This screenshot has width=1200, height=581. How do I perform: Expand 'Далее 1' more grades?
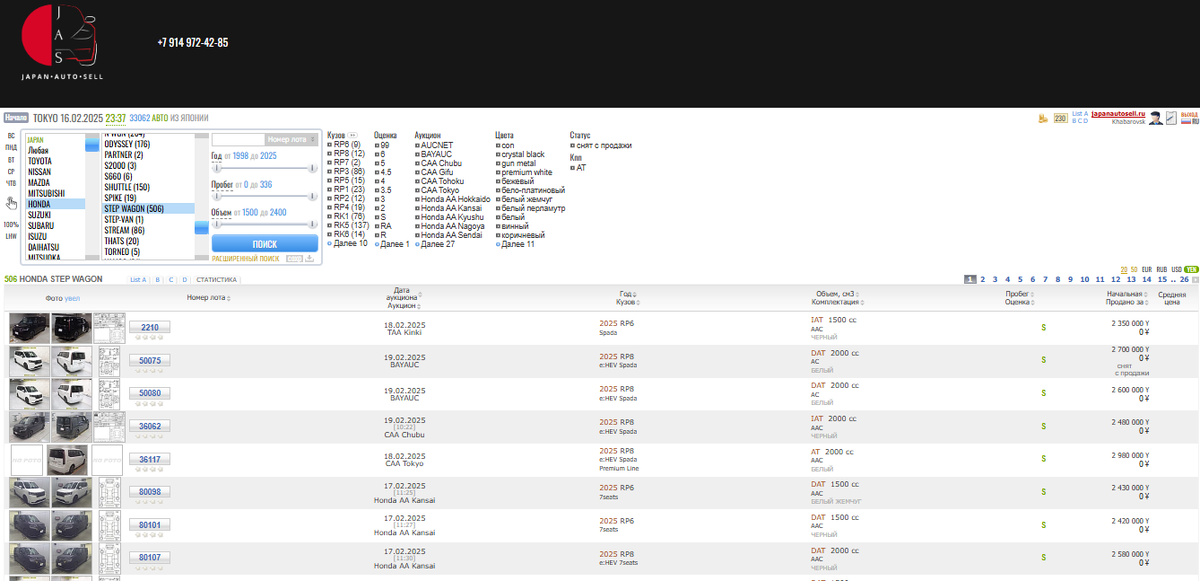(x=393, y=243)
